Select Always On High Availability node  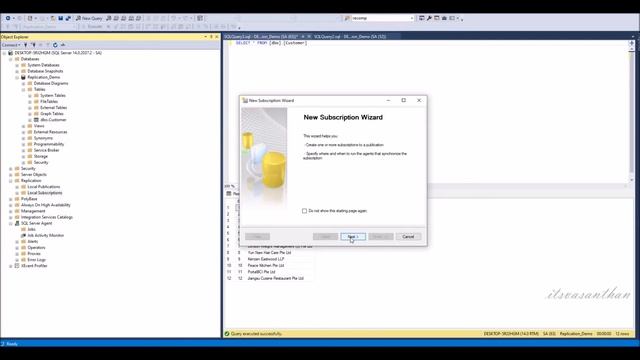46,205
